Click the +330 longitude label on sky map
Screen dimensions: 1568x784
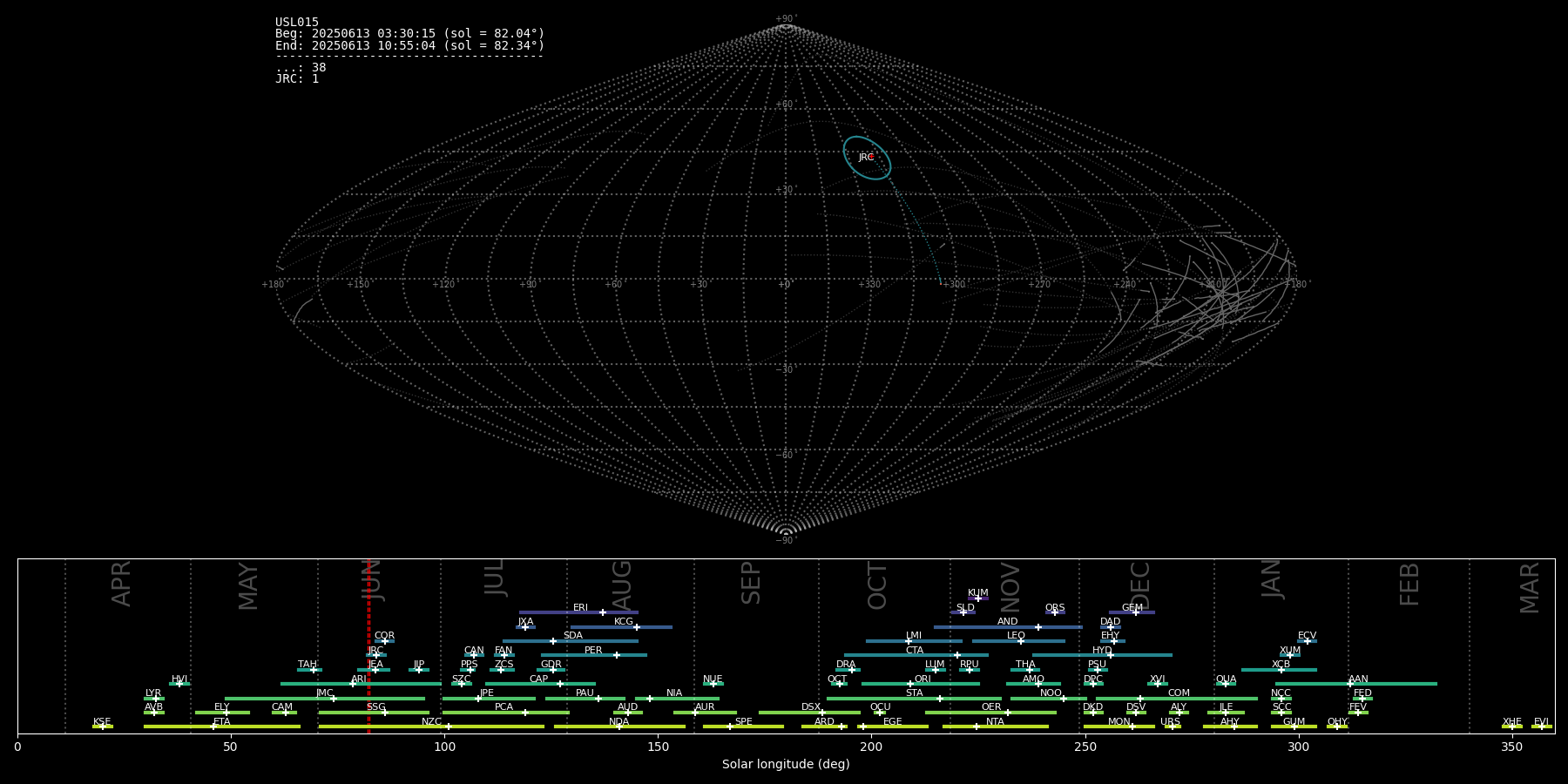coord(869,285)
